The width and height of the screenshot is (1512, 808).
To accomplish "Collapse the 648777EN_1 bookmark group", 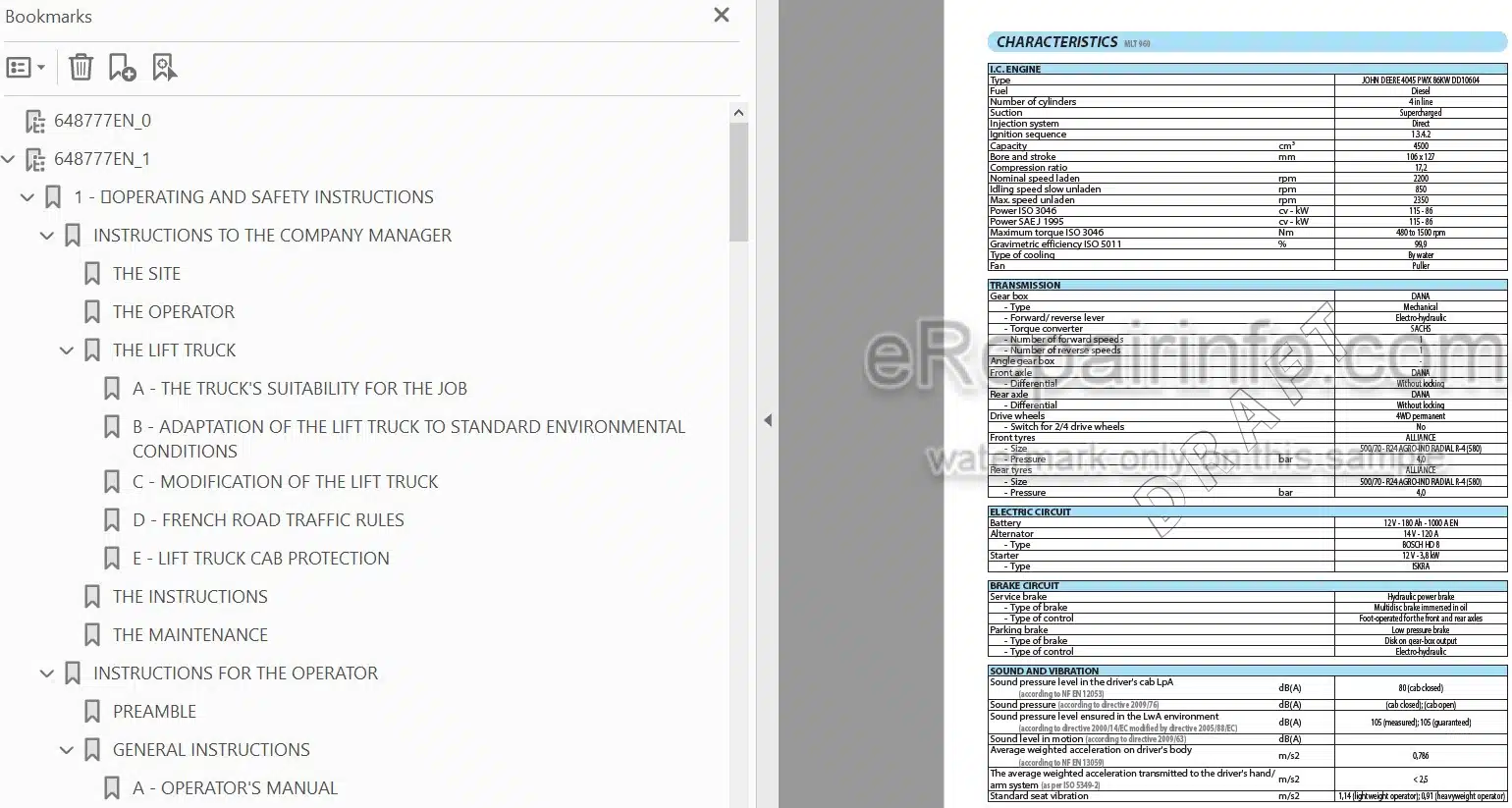I will (9, 159).
